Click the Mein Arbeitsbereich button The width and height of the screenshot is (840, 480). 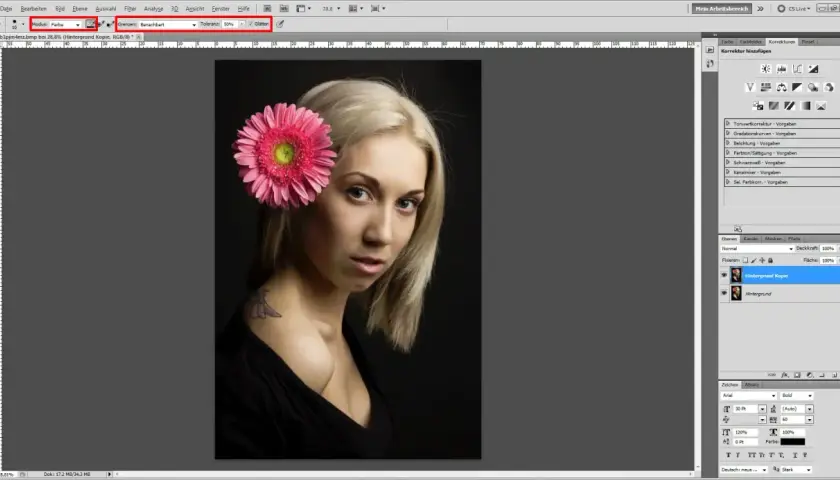coord(722,9)
